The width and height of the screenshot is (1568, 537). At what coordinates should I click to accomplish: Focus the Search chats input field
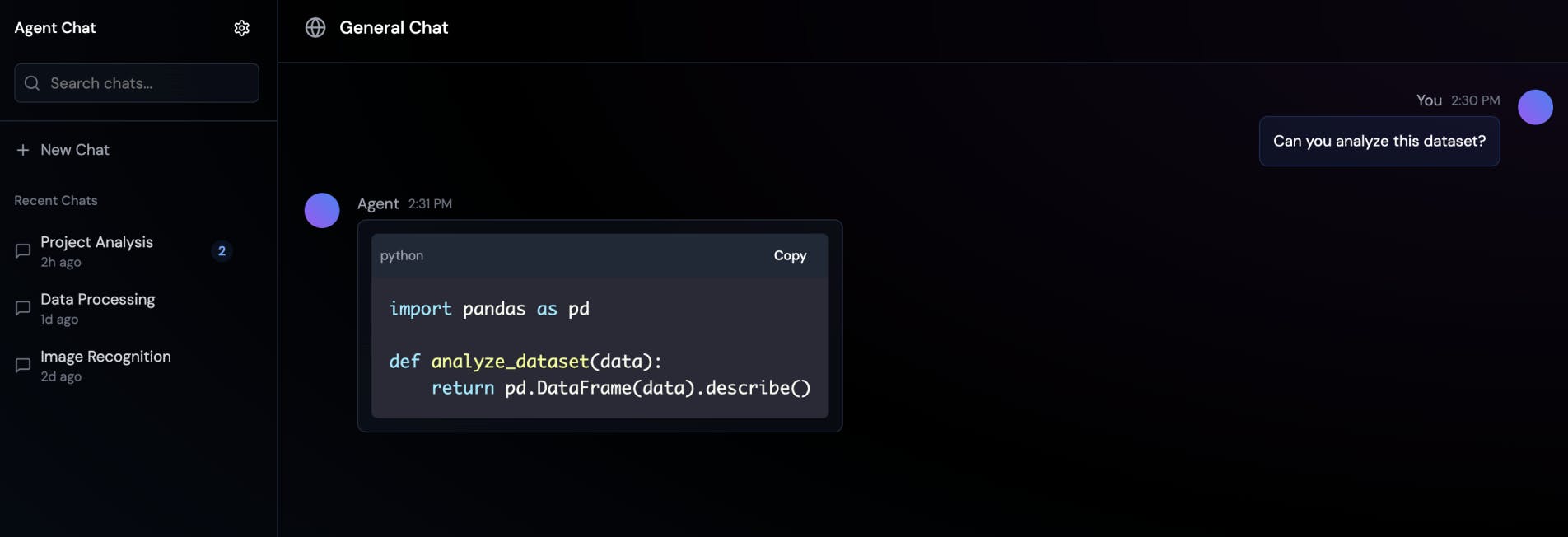click(148, 83)
